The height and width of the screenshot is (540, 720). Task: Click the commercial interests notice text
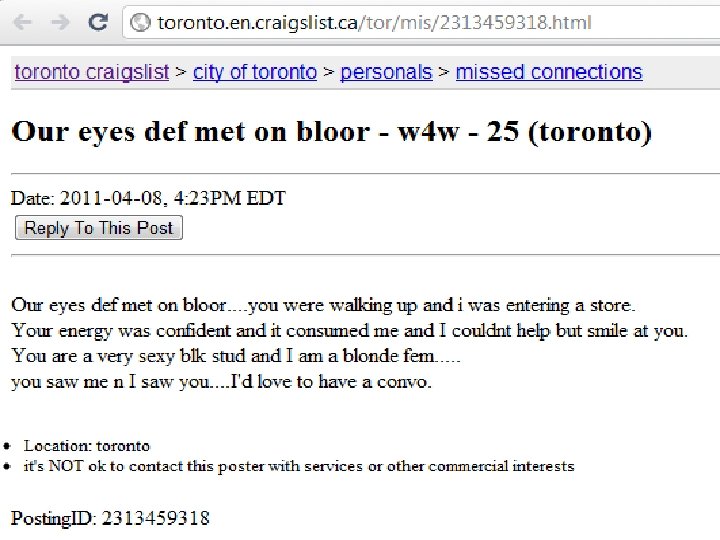(x=299, y=466)
